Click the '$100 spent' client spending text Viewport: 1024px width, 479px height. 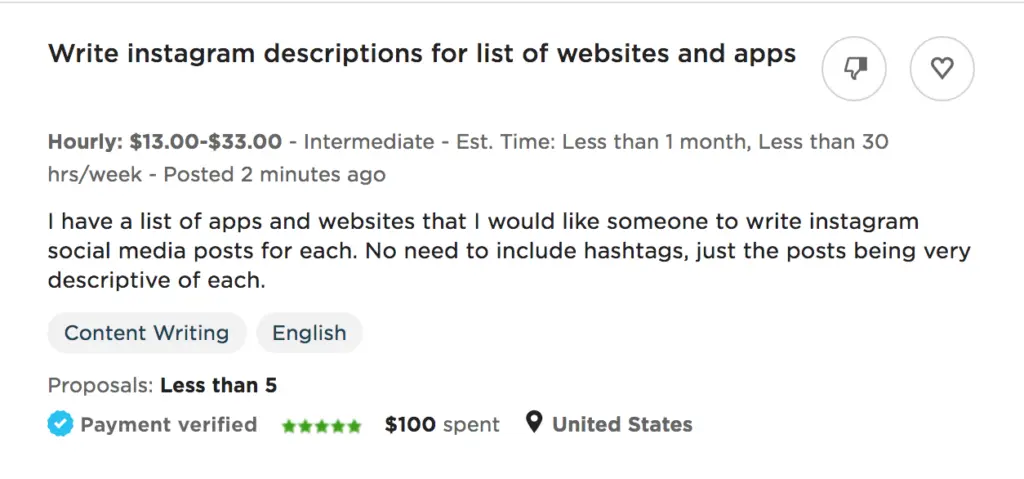tap(442, 425)
